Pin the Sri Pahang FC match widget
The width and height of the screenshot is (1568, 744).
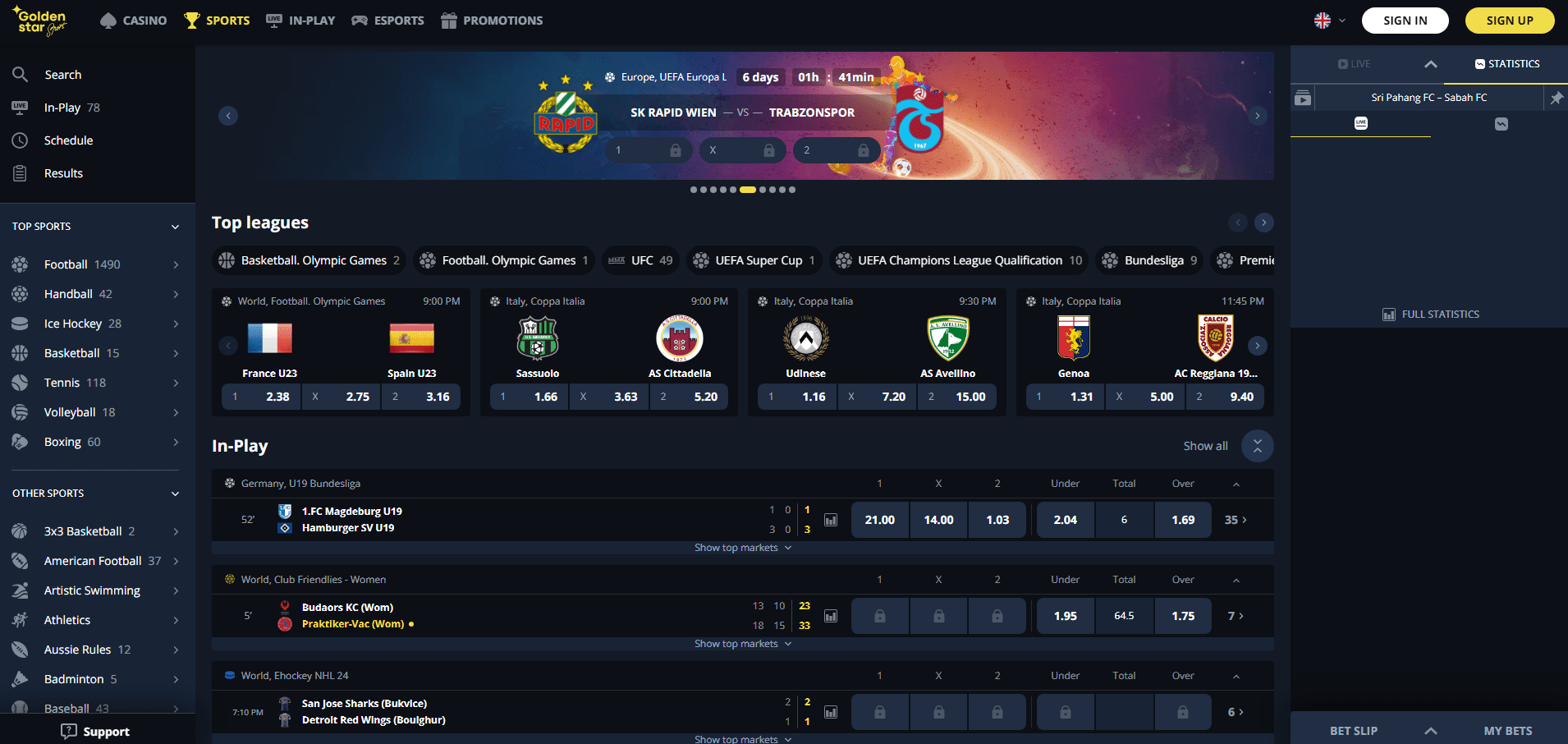1557,98
